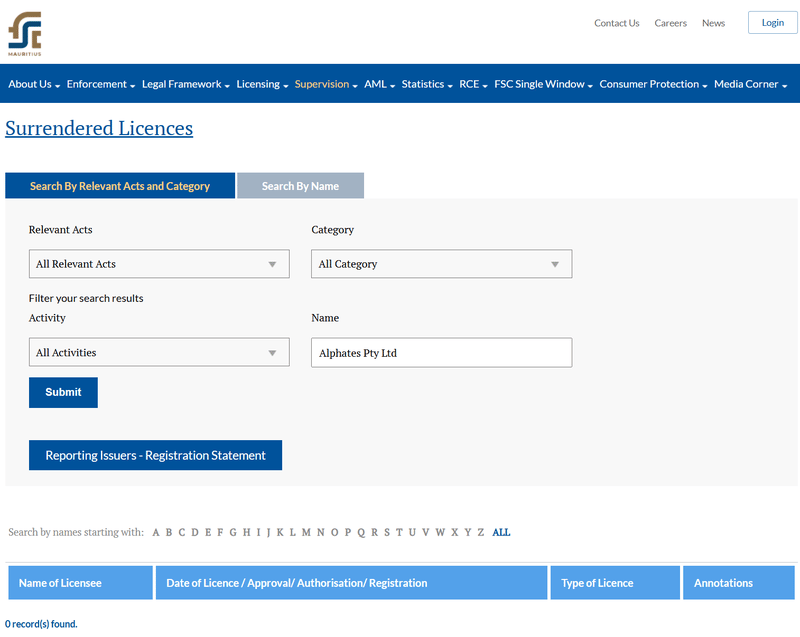Filter names starting with letter P
This screenshot has width=800, height=637.
pos(348,532)
